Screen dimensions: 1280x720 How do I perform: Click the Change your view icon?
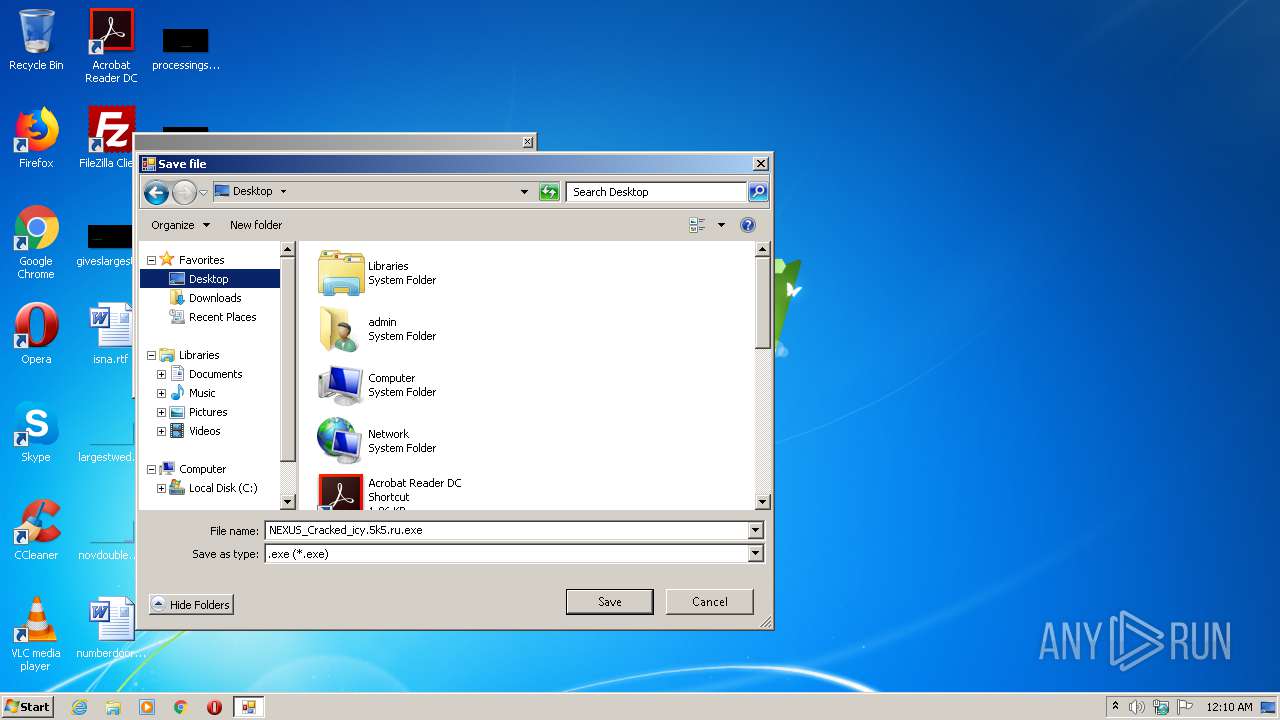[x=698, y=225]
